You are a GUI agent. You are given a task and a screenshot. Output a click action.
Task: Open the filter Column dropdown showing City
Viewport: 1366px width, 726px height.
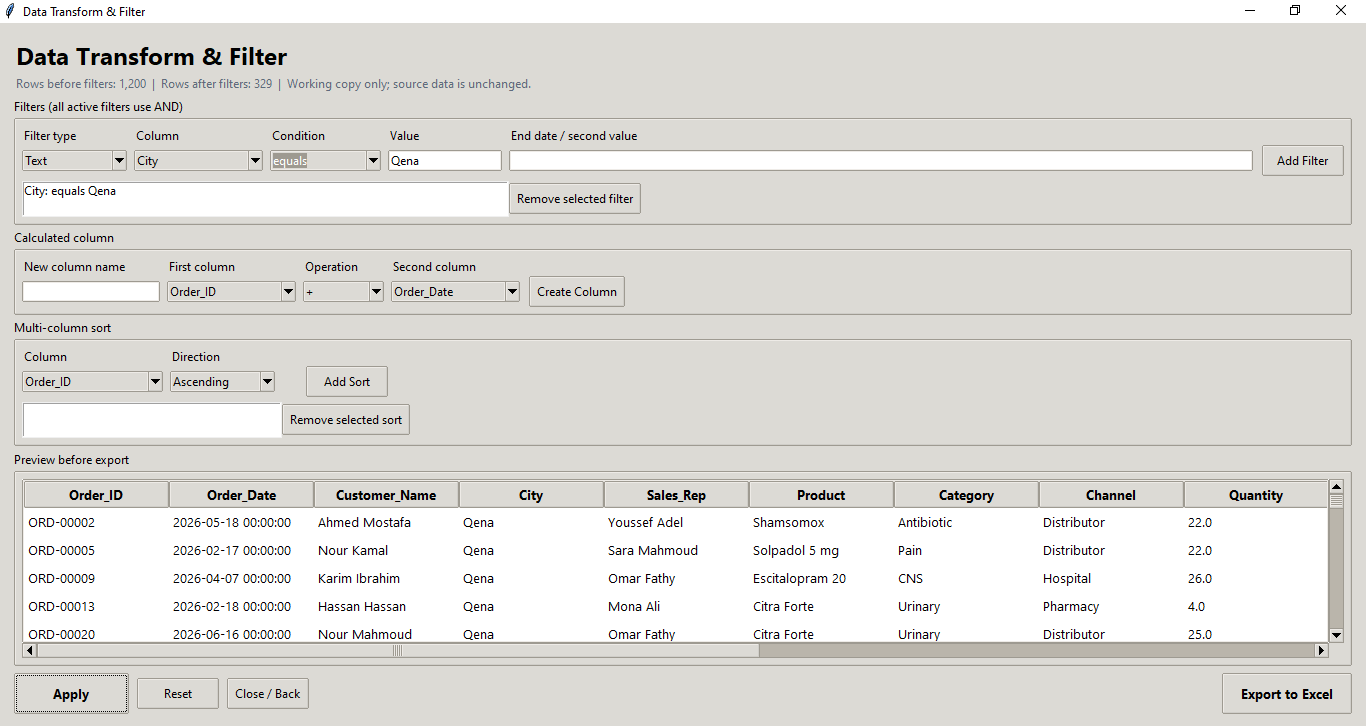coord(198,161)
